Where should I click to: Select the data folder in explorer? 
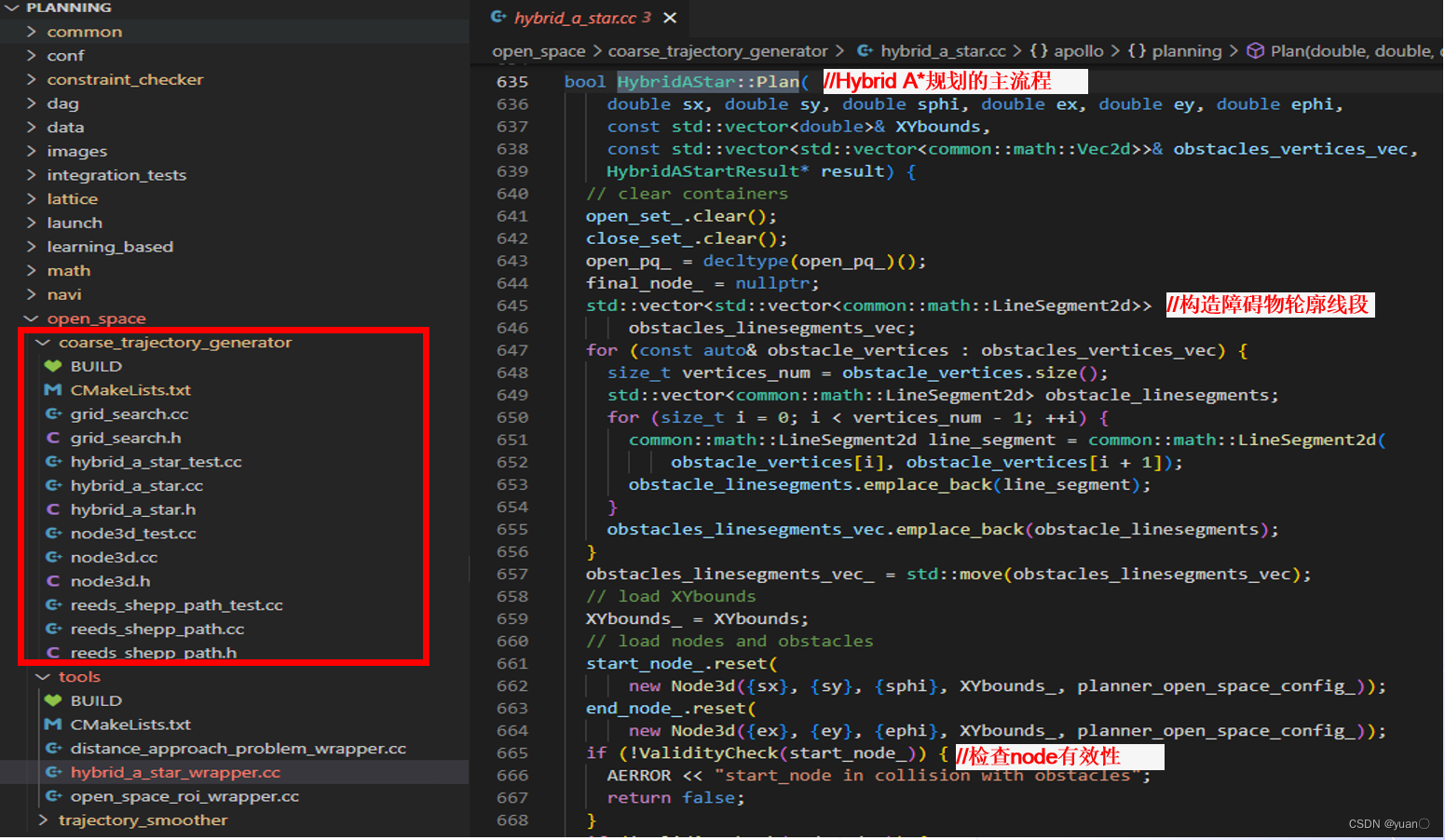coord(65,128)
